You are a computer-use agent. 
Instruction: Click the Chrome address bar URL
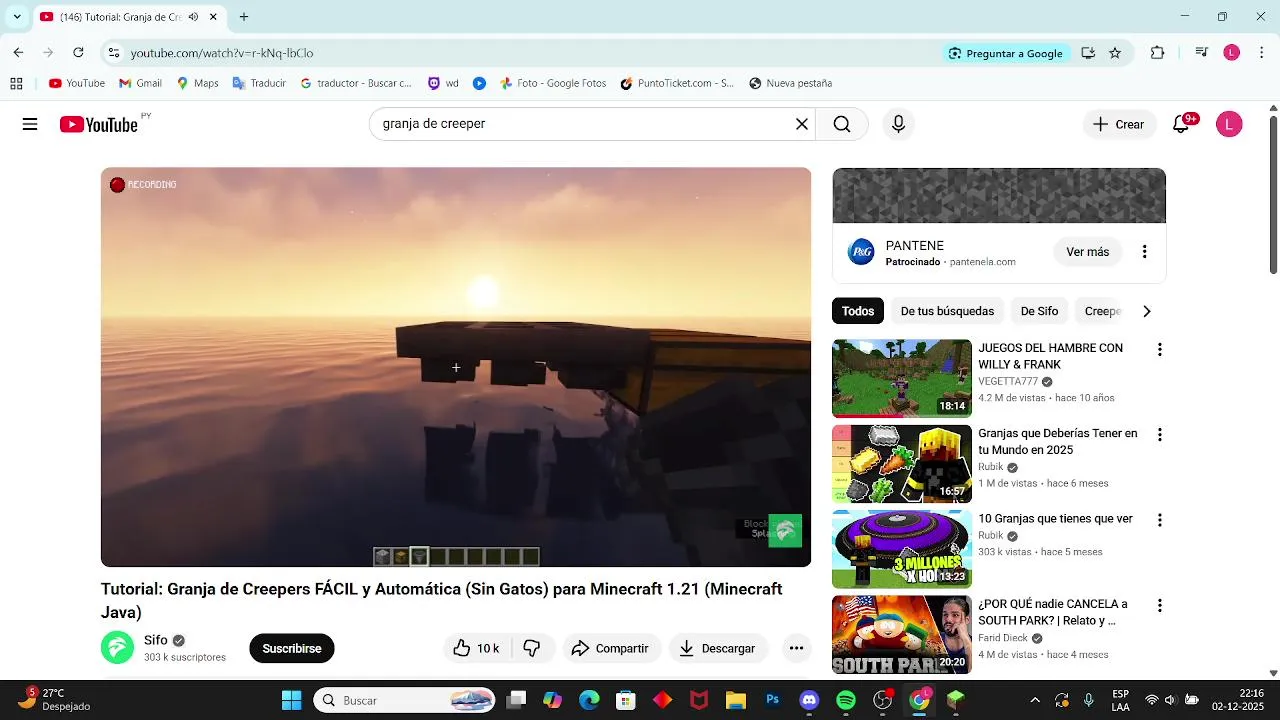(x=222, y=53)
